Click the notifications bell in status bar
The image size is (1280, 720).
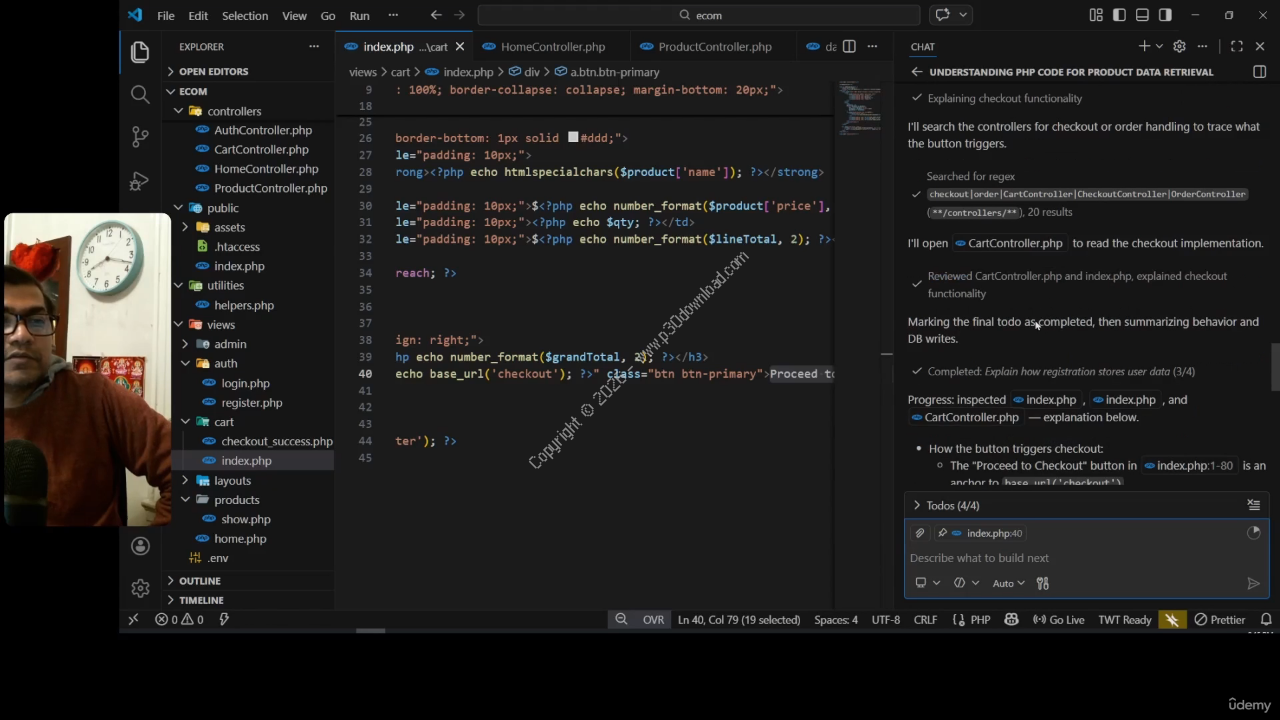coord(1266,620)
